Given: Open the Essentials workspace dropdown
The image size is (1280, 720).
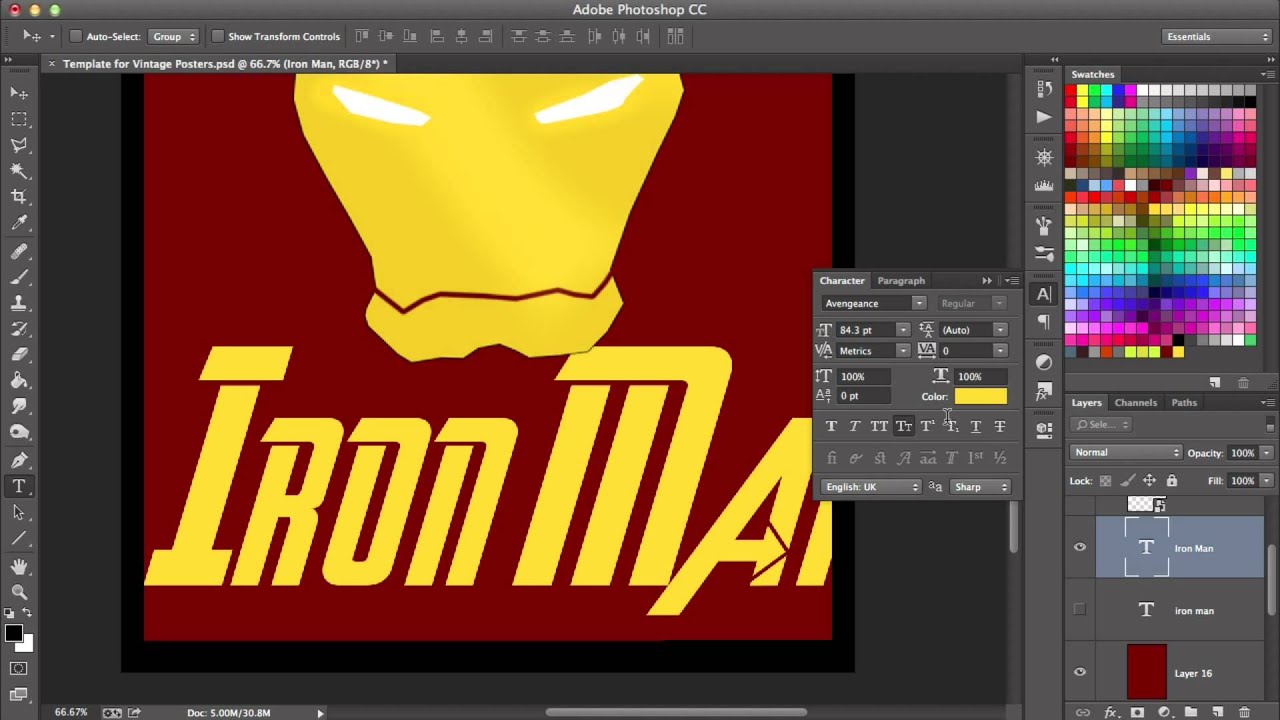Looking at the screenshot, I should tap(1217, 37).
